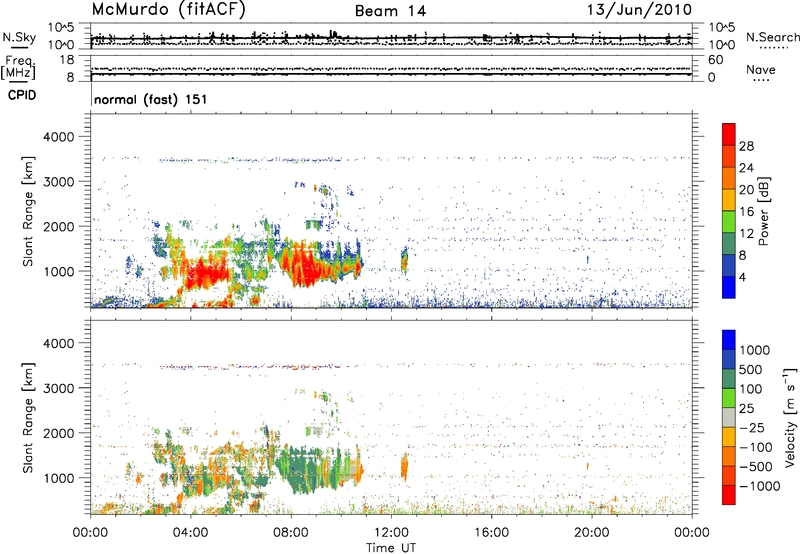Pick the red bottom velocity colorbar segment

coord(729,495)
